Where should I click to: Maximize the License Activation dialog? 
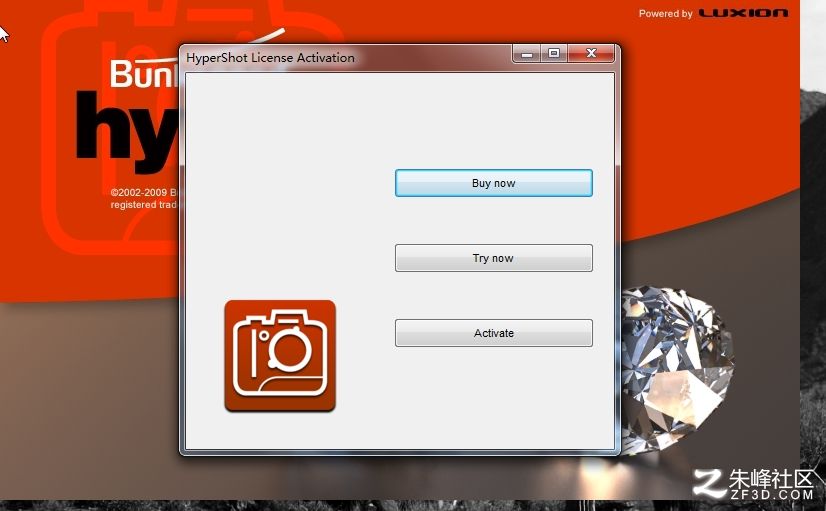[554, 53]
